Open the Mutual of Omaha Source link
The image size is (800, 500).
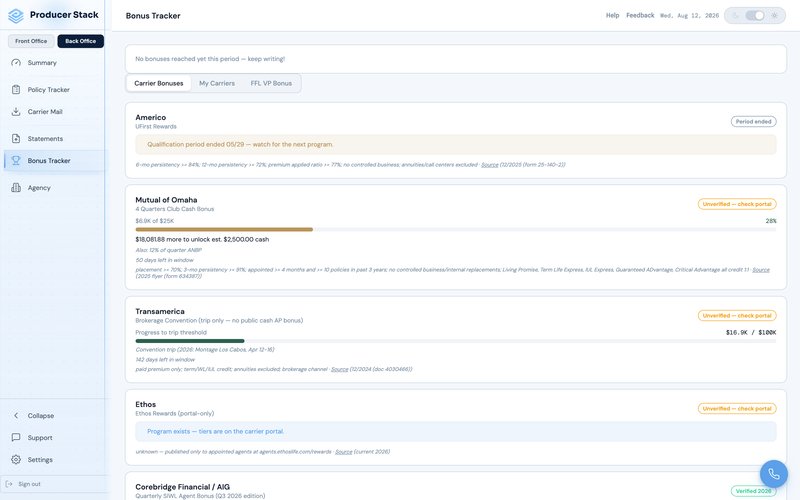[x=760, y=269]
